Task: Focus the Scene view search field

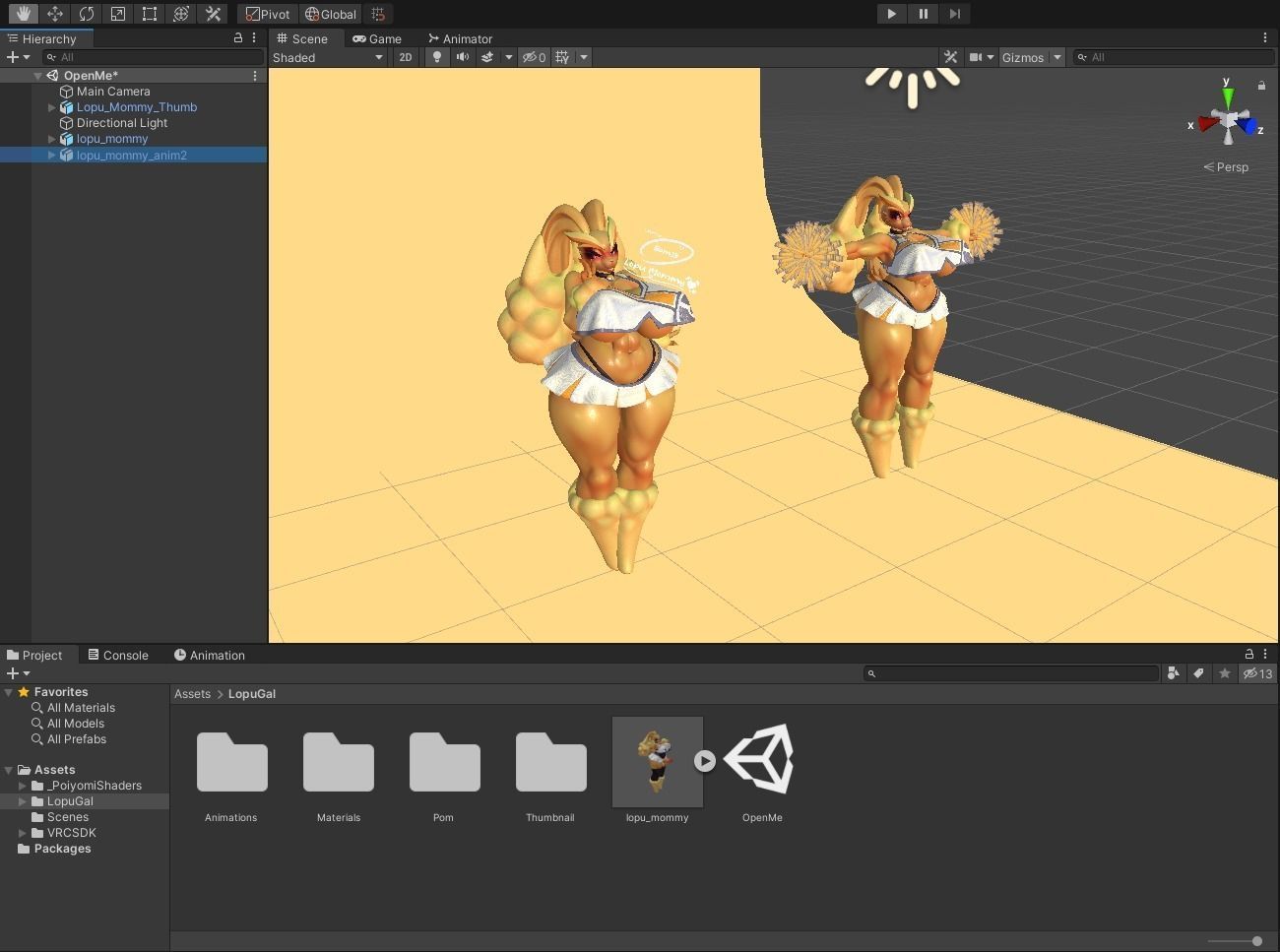Action: point(1173,57)
